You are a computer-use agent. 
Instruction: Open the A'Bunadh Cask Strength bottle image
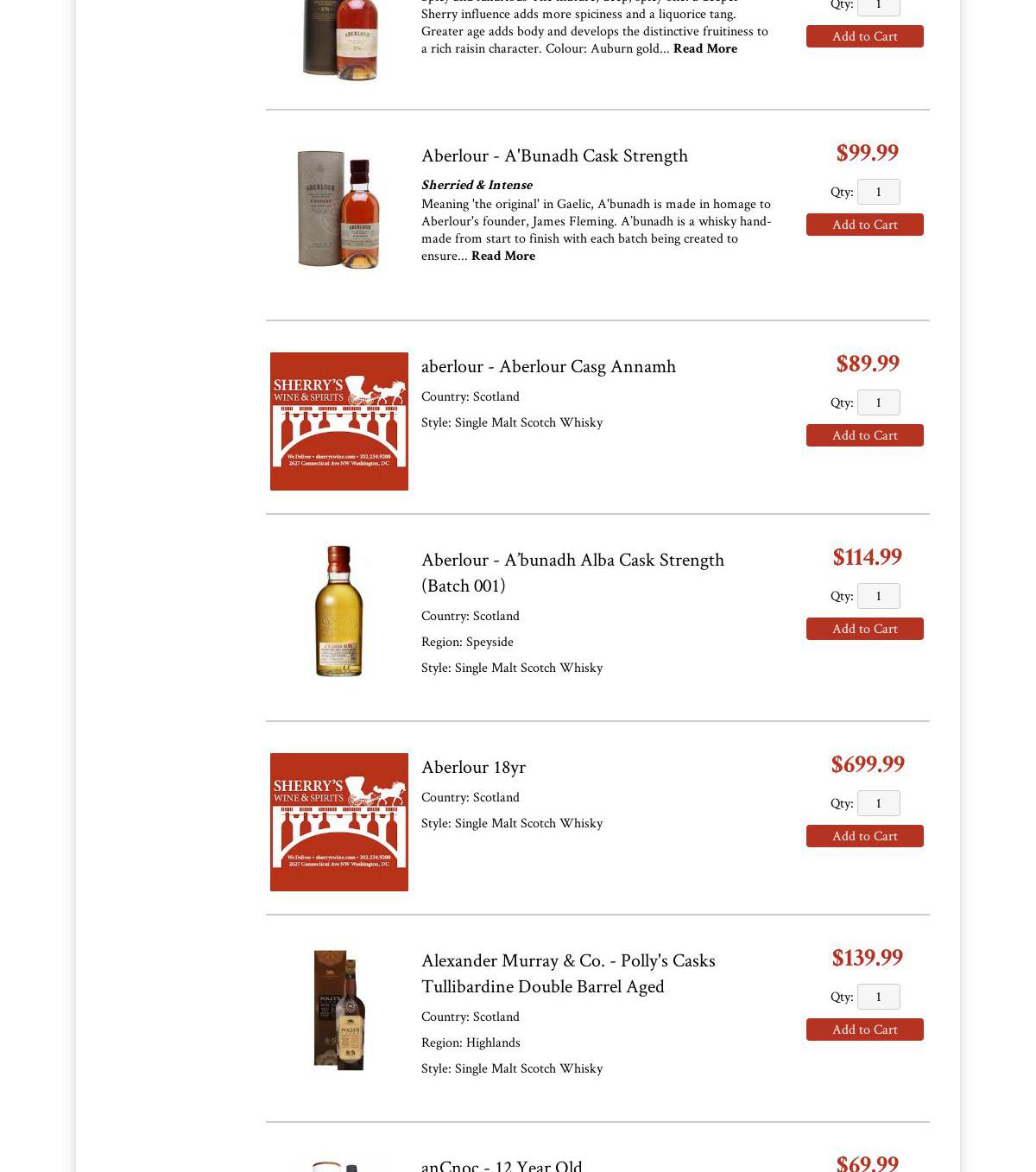pos(338,210)
